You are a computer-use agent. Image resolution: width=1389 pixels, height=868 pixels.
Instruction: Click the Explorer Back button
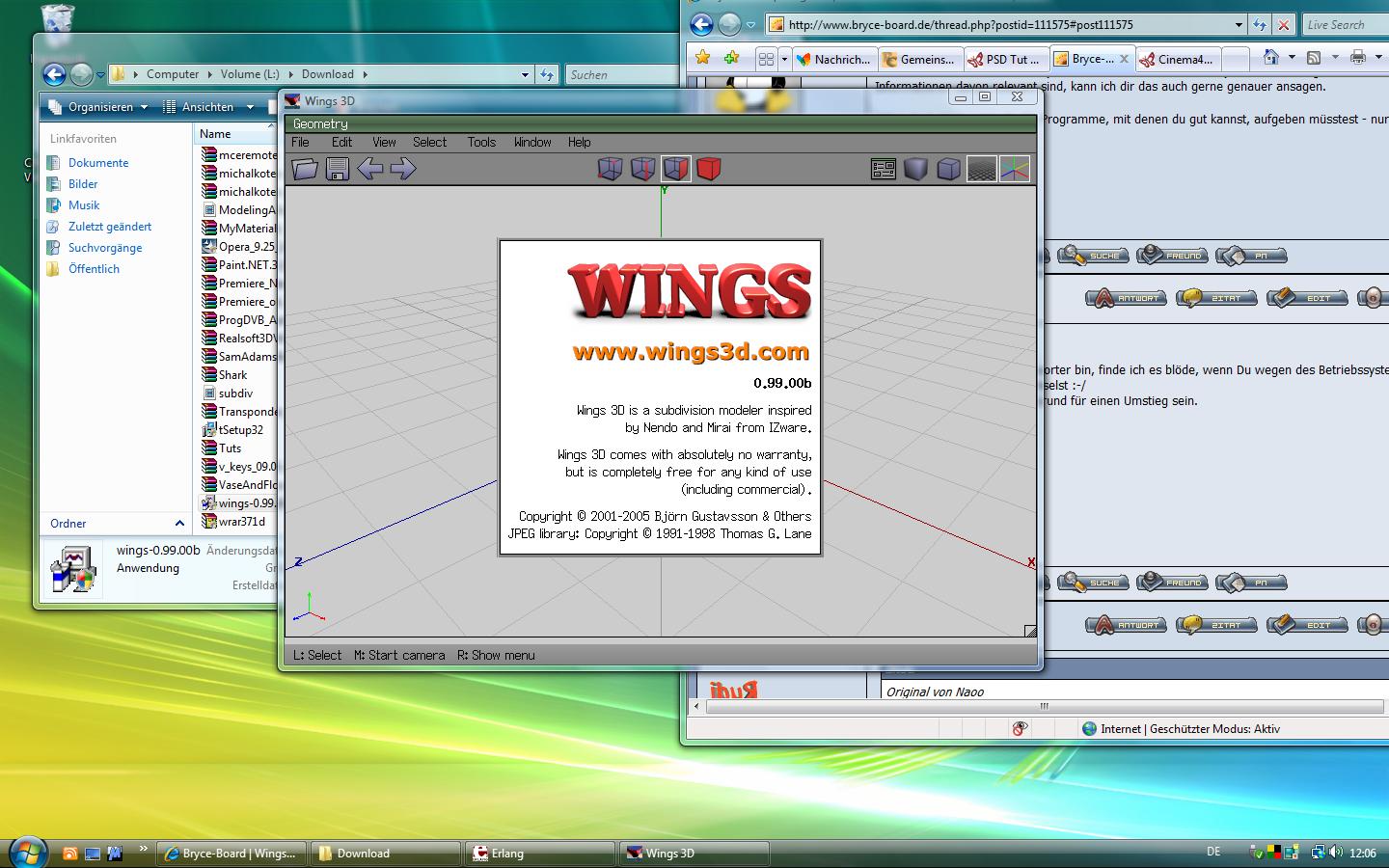pyautogui.click(x=54, y=73)
